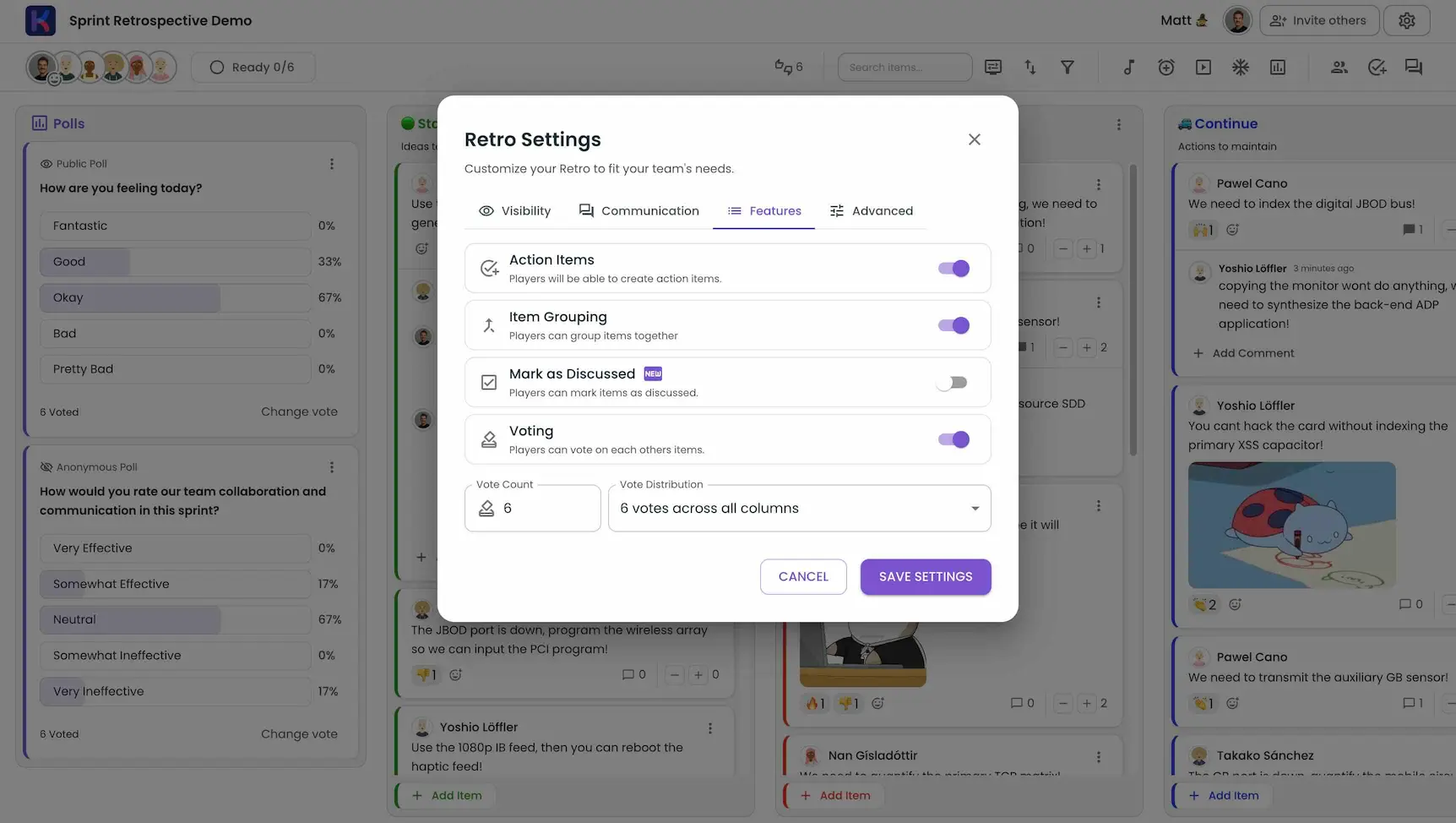This screenshot has height=823, width=1456.
Task: Select the Fantastic poll option
Action: 175,226
